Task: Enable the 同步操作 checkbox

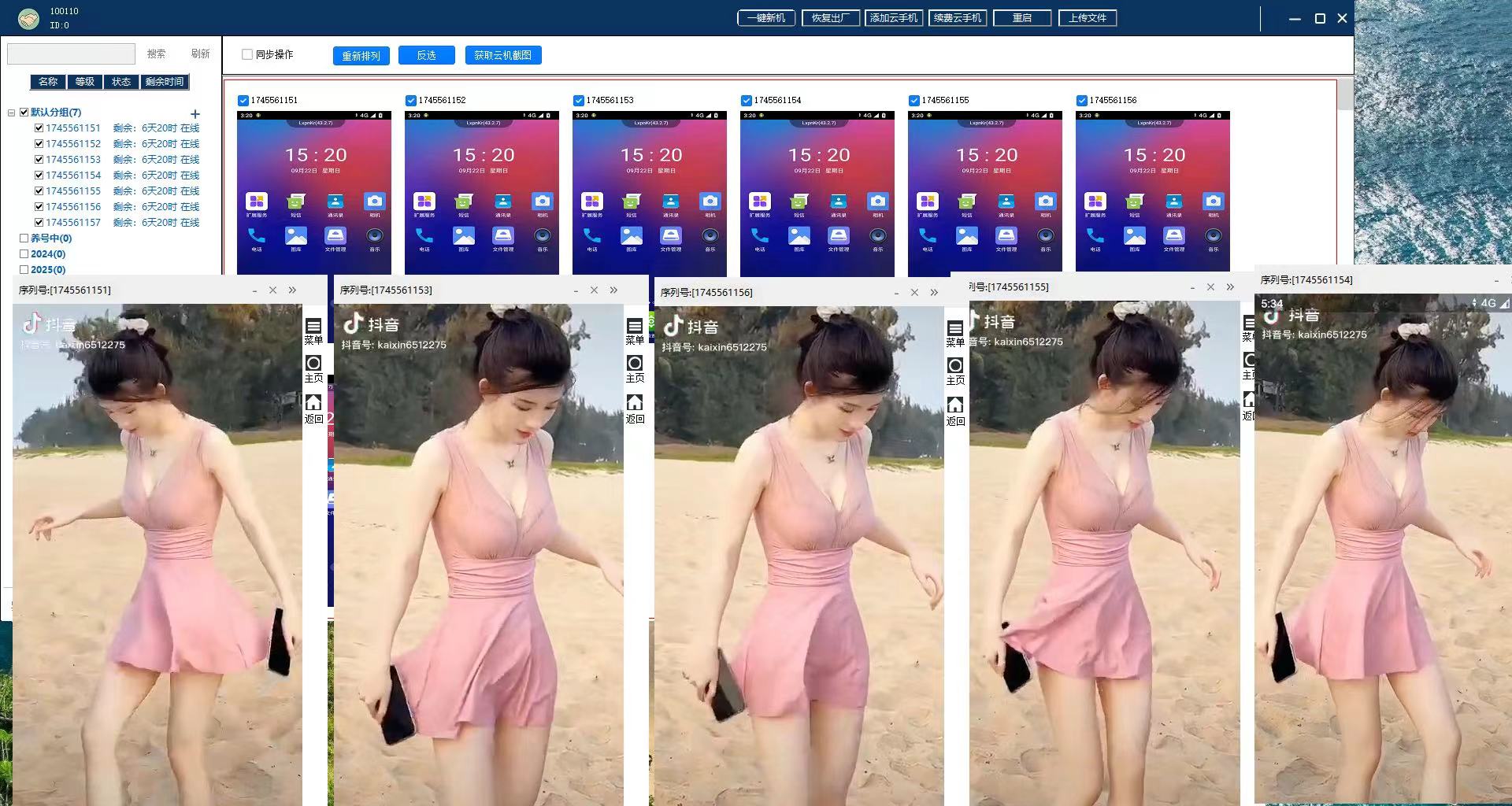Action: pos(246,54)
